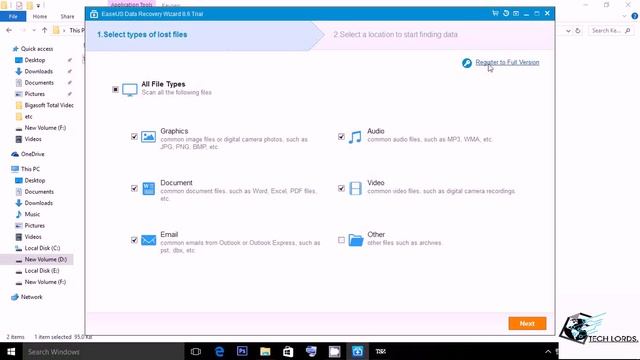640x360 pixels.
Task: Click the feedback icon in EaseUS title bar
Action: [x=516, y=13]
